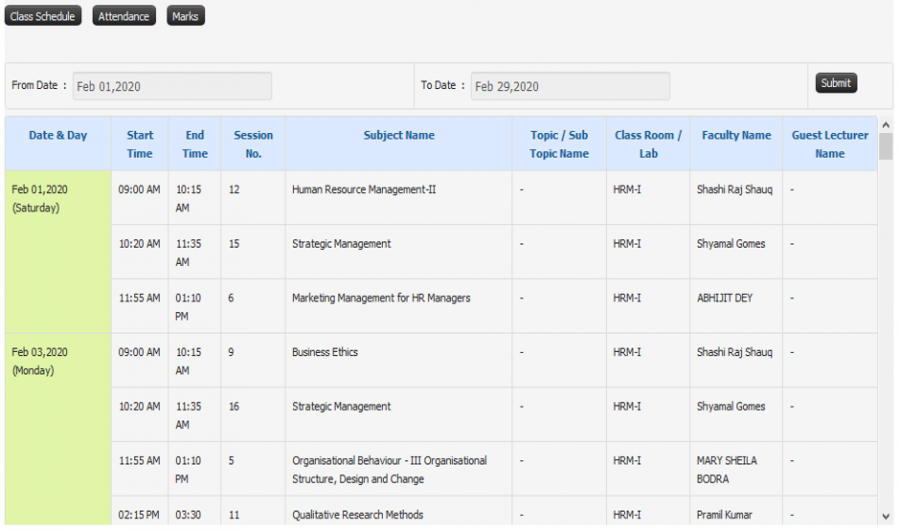The height and width of the screenshot is (531, 900).
Task: Select the Feb 01,2020 (Saturday) date cell
Action: [58, 251]
